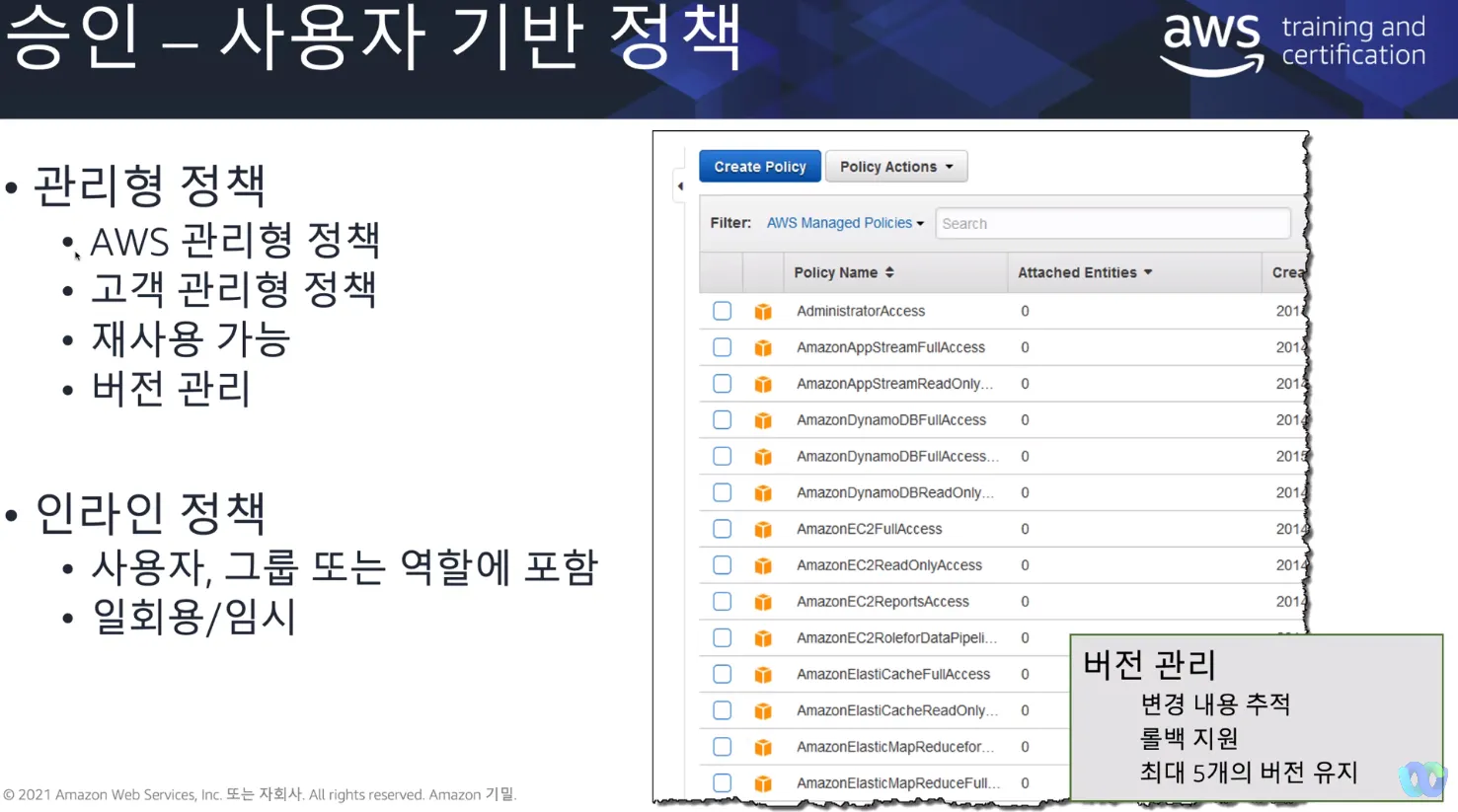Select the AmazonElasticMapReduceFull checkbox
This screenshot has height=812, width=1458.
pyautogui.click(x=723, y=783)
